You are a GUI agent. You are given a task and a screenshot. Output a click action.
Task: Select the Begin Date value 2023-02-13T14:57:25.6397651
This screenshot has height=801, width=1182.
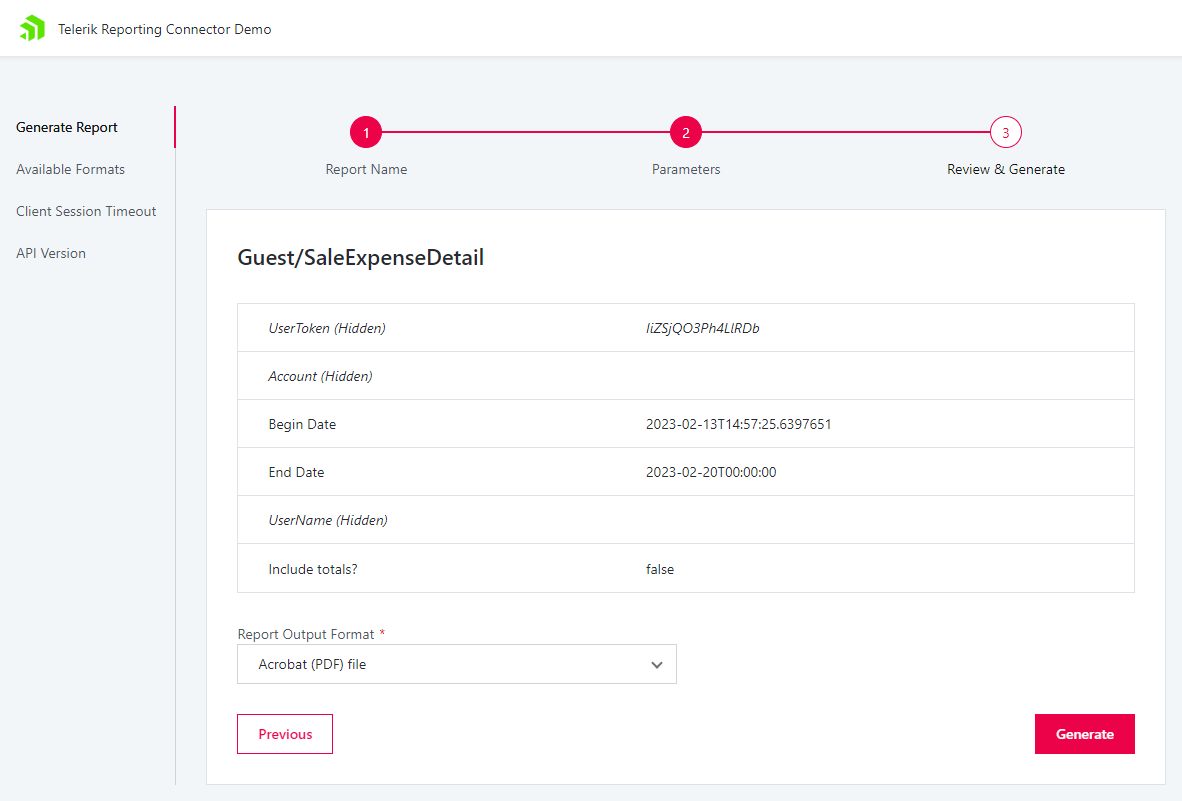coord(739,424)
